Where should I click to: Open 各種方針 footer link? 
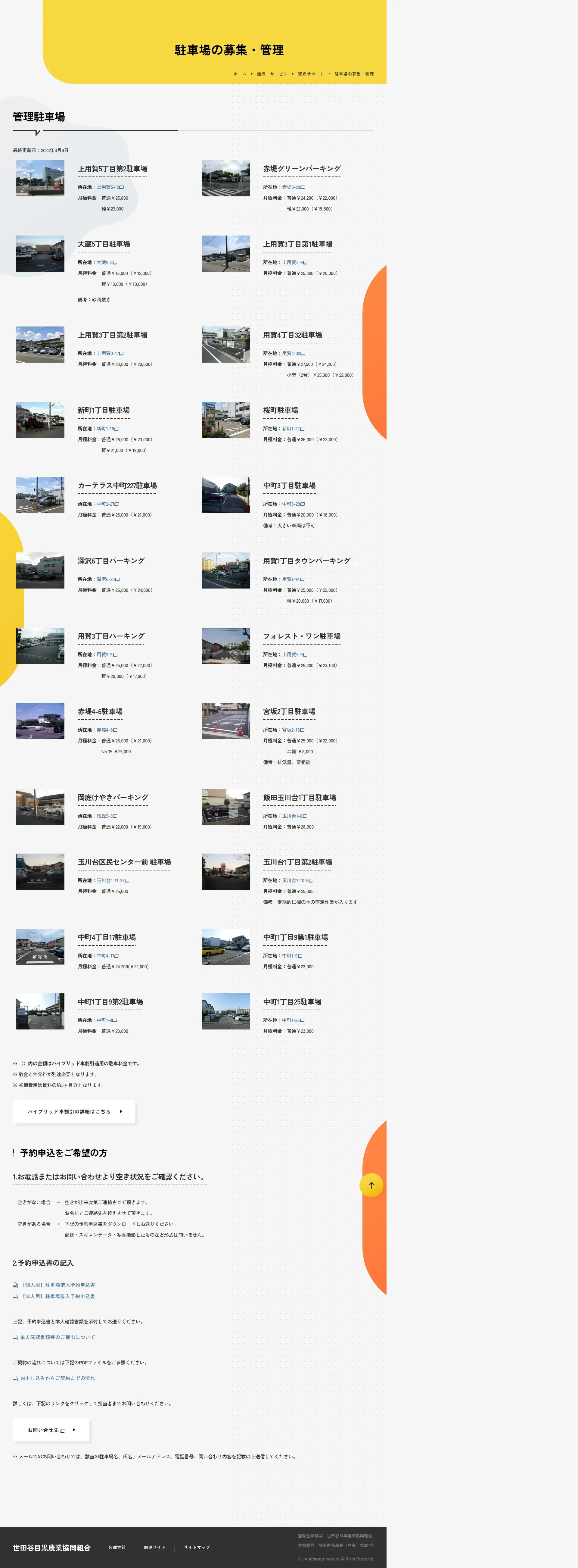pos(117,1547)
